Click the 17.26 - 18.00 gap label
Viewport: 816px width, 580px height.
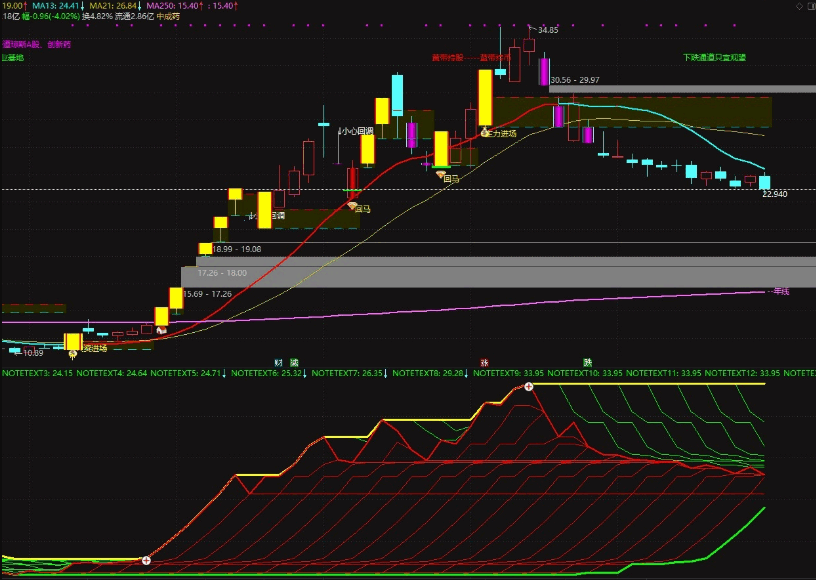coord(222,273)
